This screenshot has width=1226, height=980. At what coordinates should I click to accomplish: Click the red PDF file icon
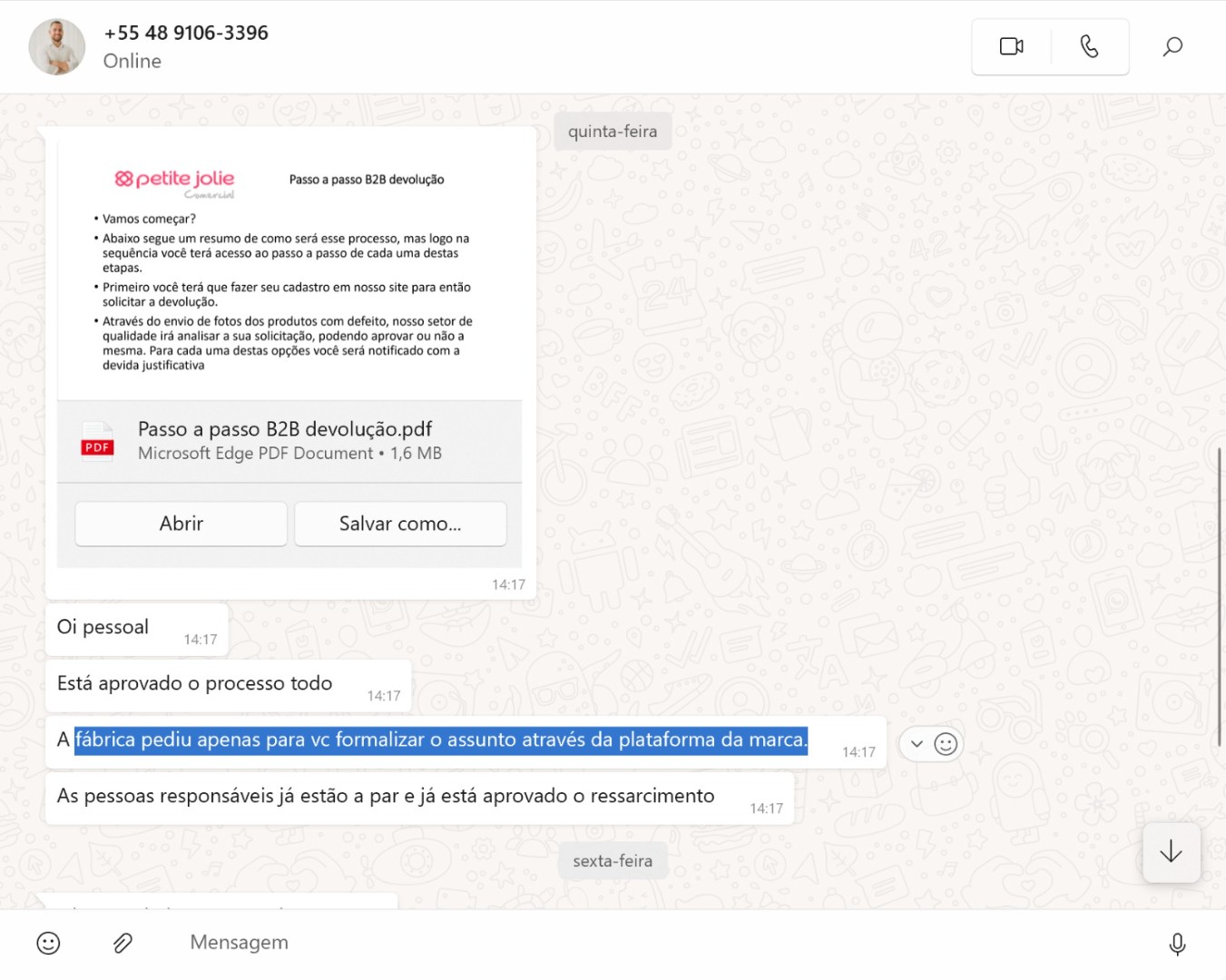pos(97,443)
